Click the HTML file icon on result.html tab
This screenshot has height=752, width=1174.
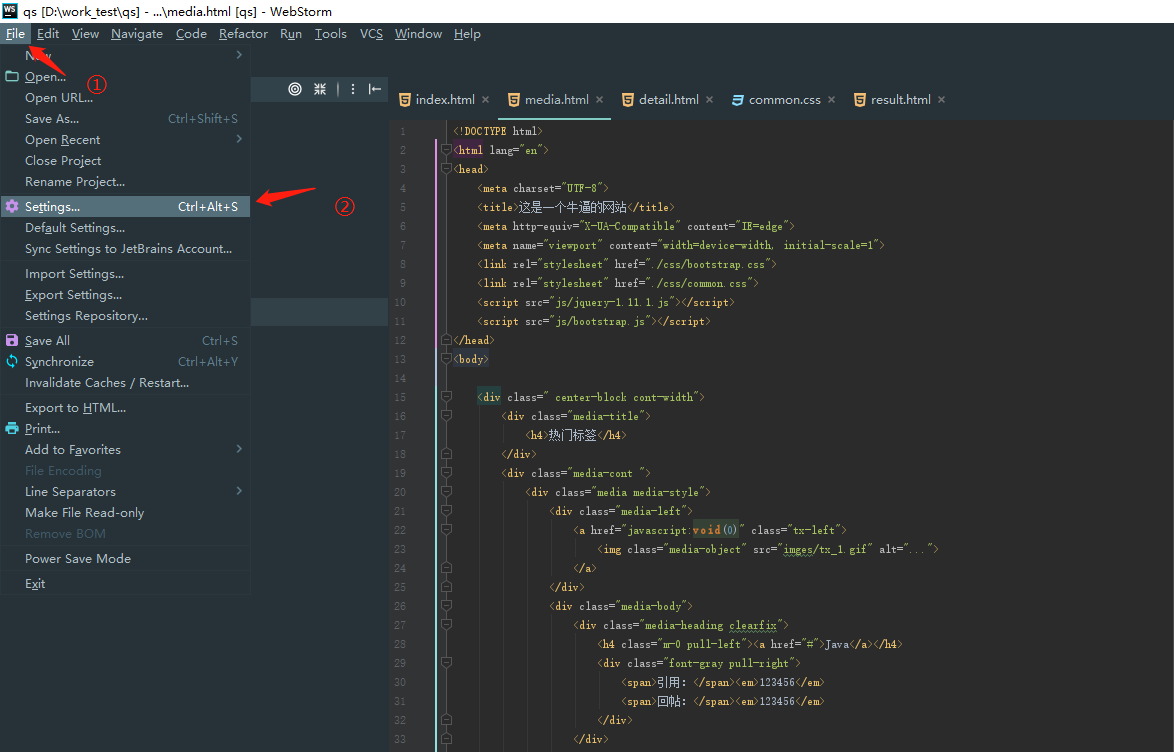click(x=860, y=100)
